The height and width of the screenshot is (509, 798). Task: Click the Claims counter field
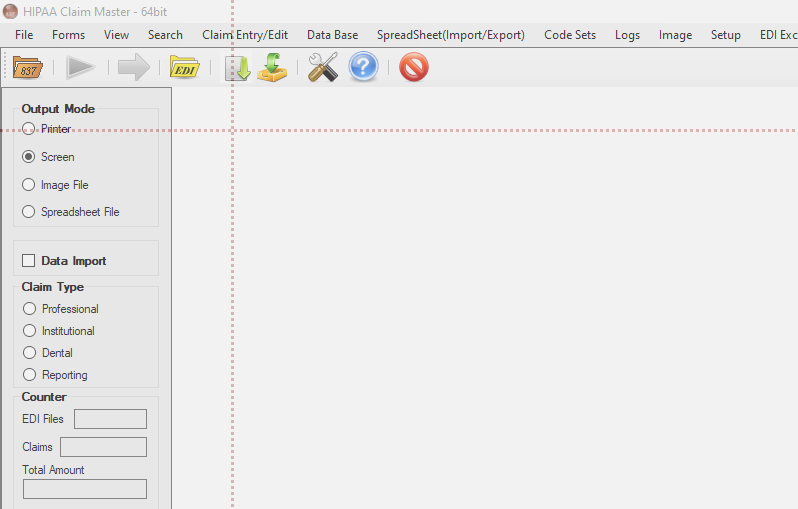[103, 447]
